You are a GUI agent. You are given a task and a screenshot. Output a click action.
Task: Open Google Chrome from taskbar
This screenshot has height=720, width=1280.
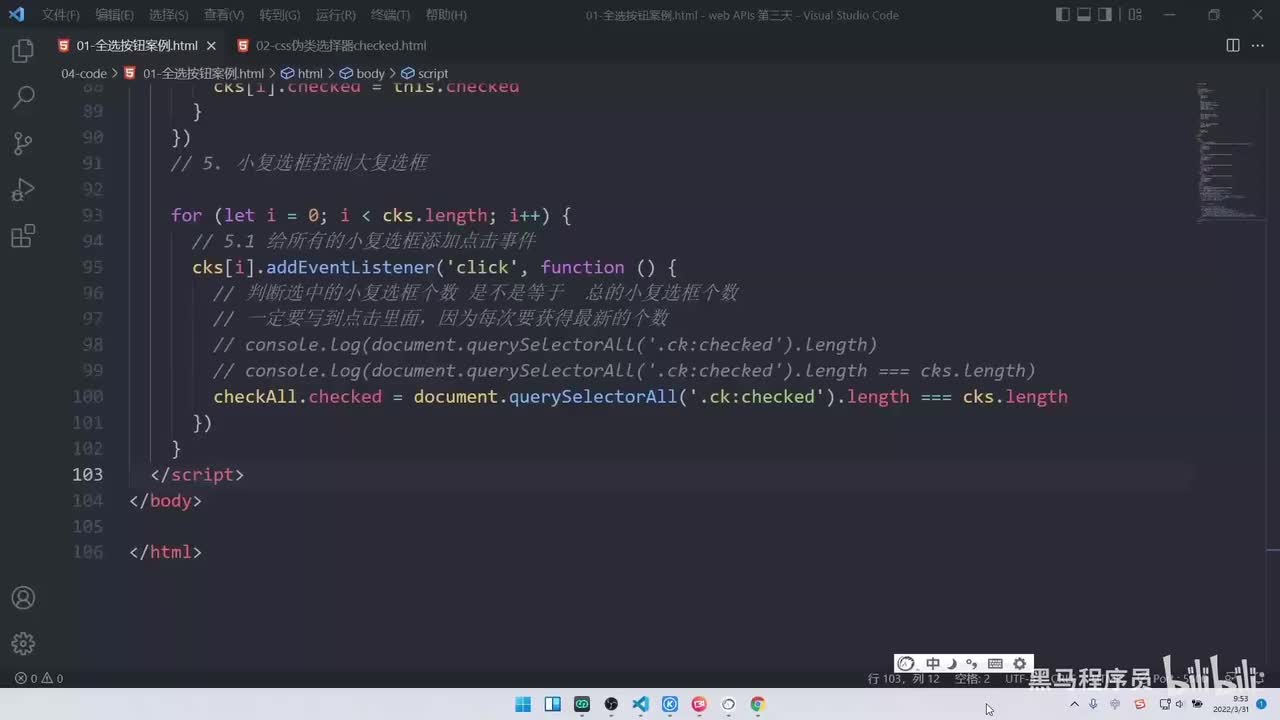[758, 704]
